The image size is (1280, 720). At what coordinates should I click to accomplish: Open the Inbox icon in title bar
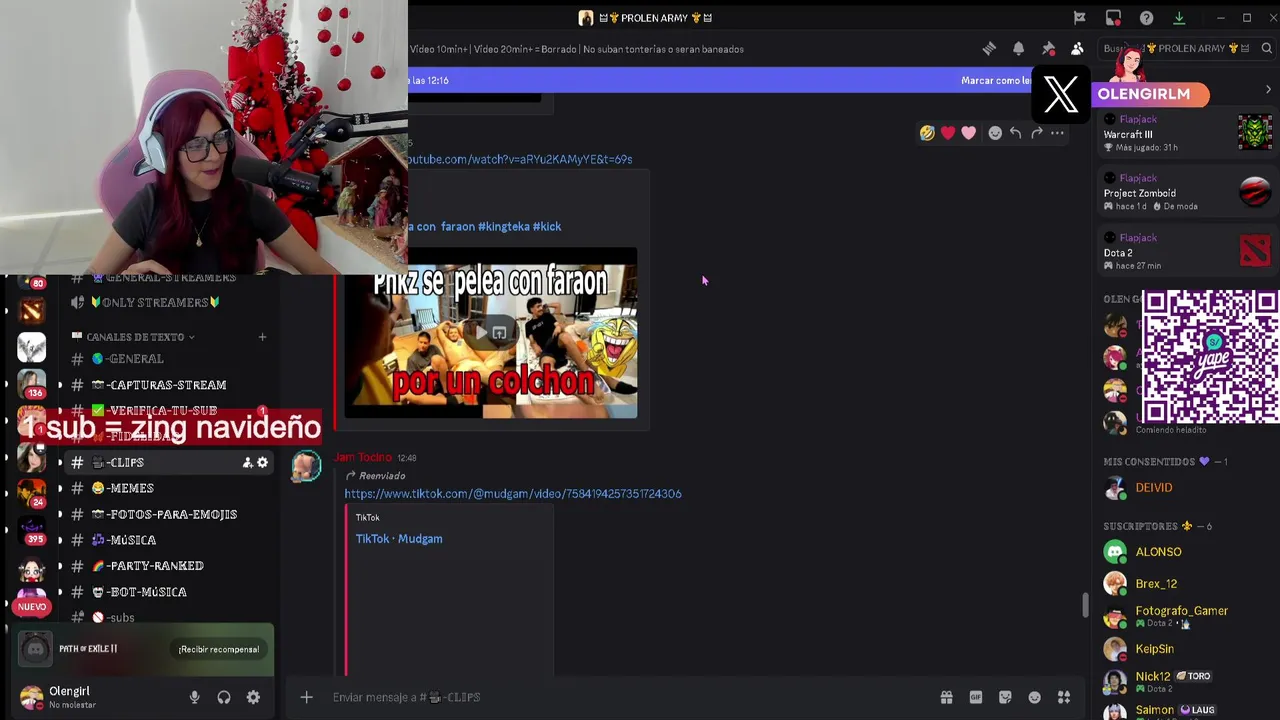[1113, 18]
